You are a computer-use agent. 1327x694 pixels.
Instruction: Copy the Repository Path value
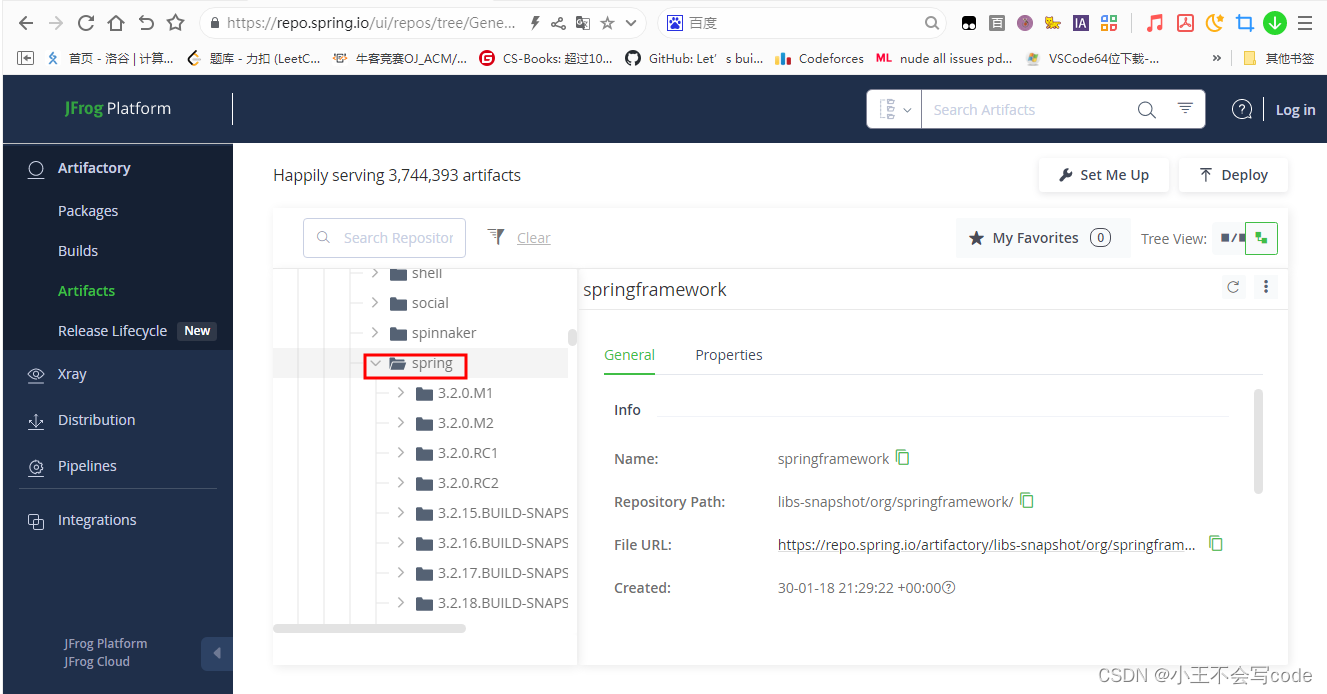1027,501
